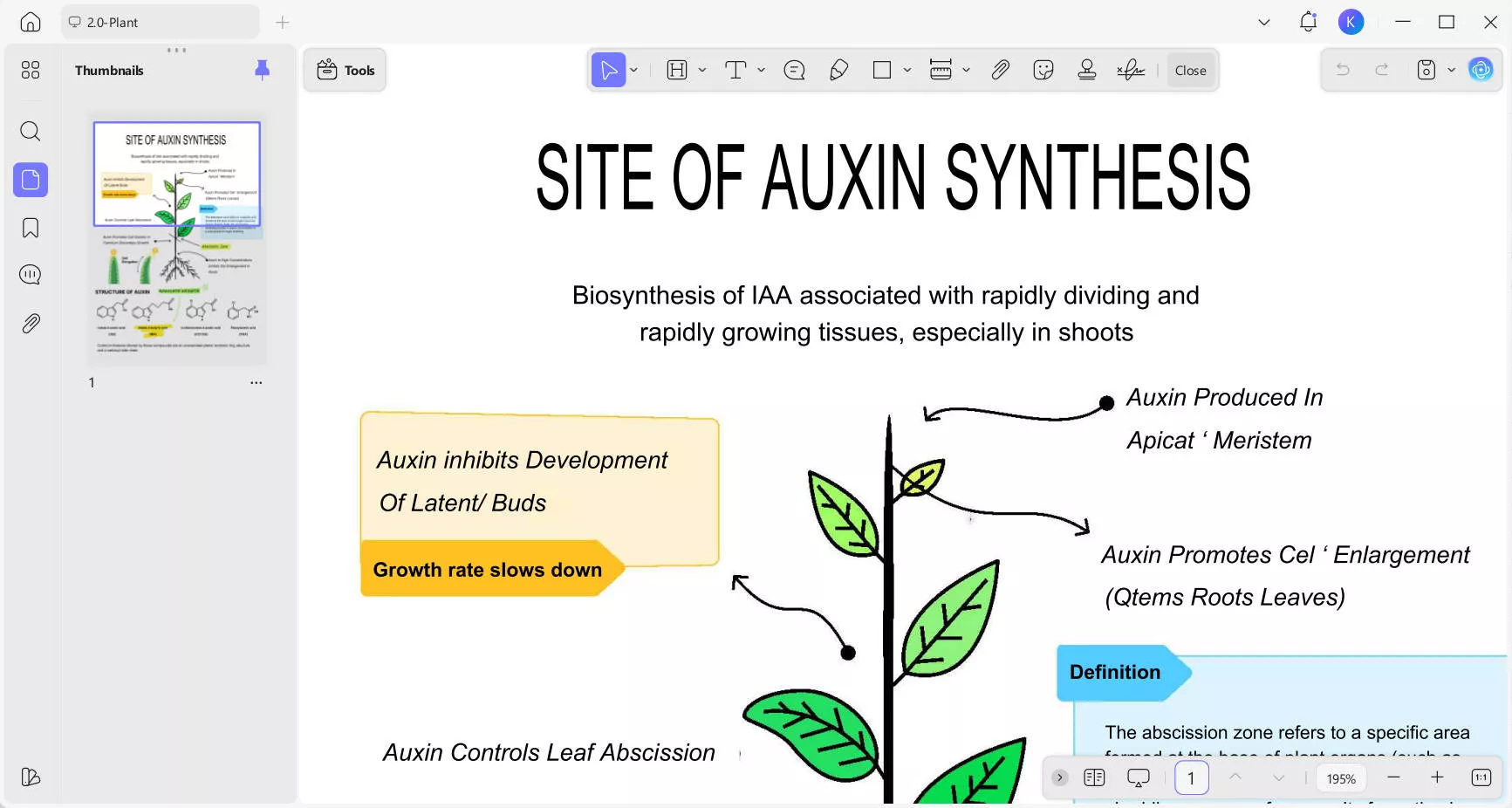Open the 195% zoom level box
The image size is (1512, 808).
(x=1341, y=778)
